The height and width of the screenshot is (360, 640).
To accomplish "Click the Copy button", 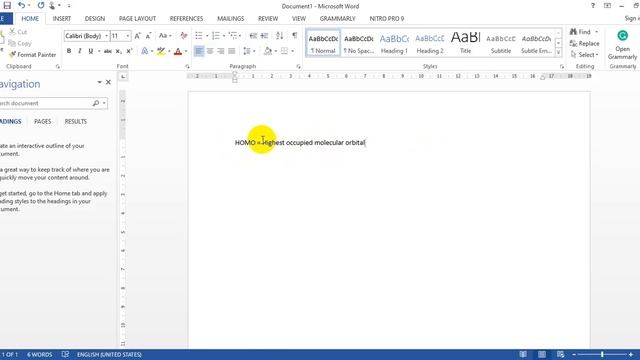I will pyautogui.click(x=20, y=43).
